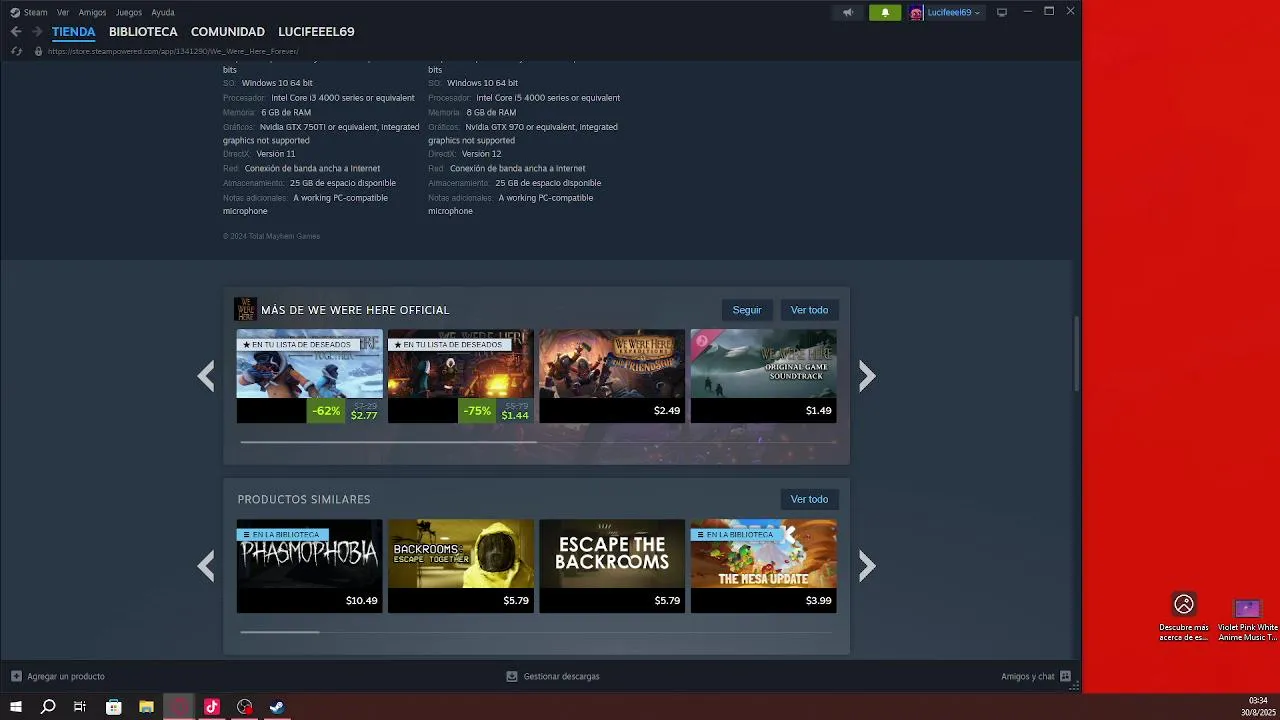Go to previous items in We Were Here carousel
The width and height of the screenshot is (1280, 720).
pyautogui.click(x=206, y=376)
